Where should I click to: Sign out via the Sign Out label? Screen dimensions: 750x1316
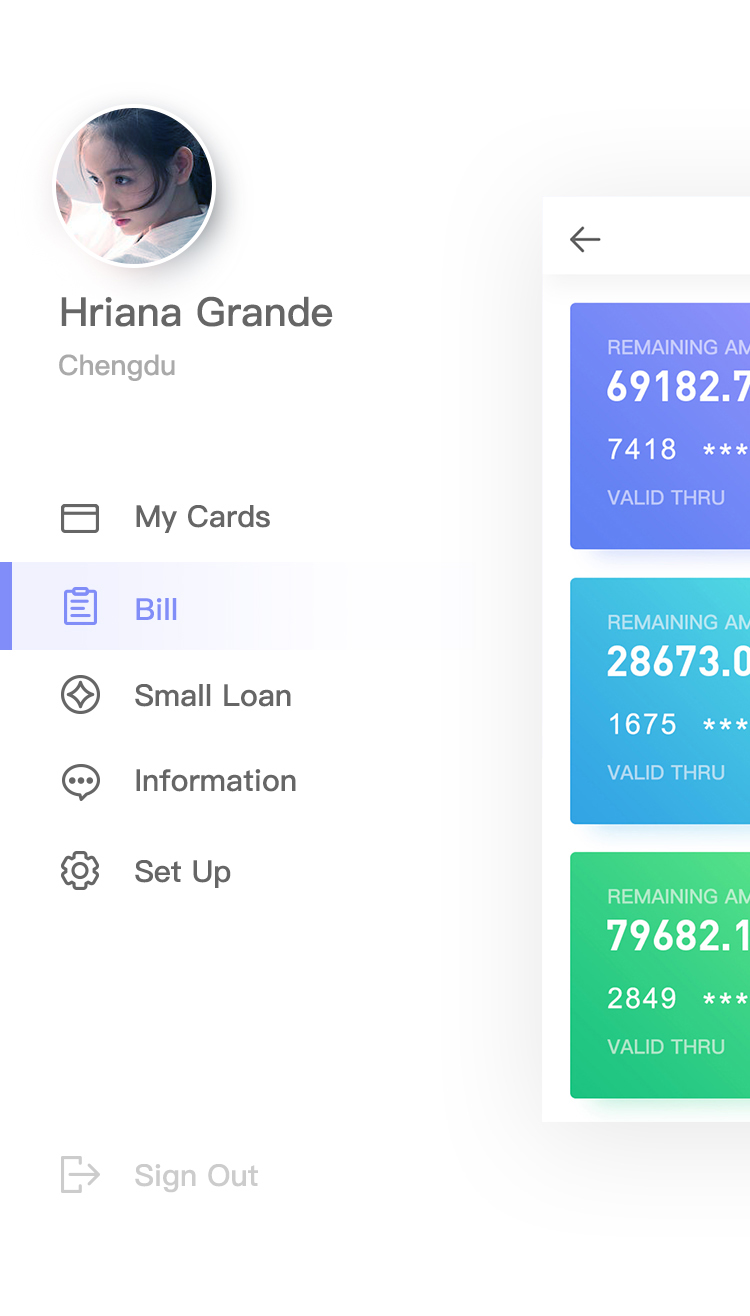click(x=196, y=1175)
